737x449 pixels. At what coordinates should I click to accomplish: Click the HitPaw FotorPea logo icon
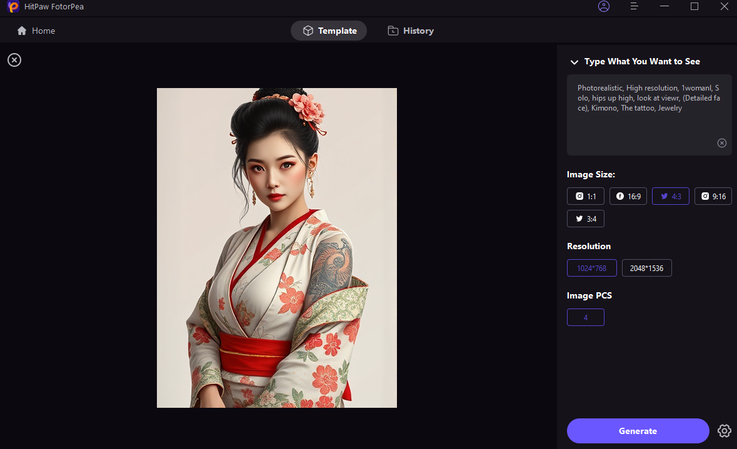tap(11, 7)
